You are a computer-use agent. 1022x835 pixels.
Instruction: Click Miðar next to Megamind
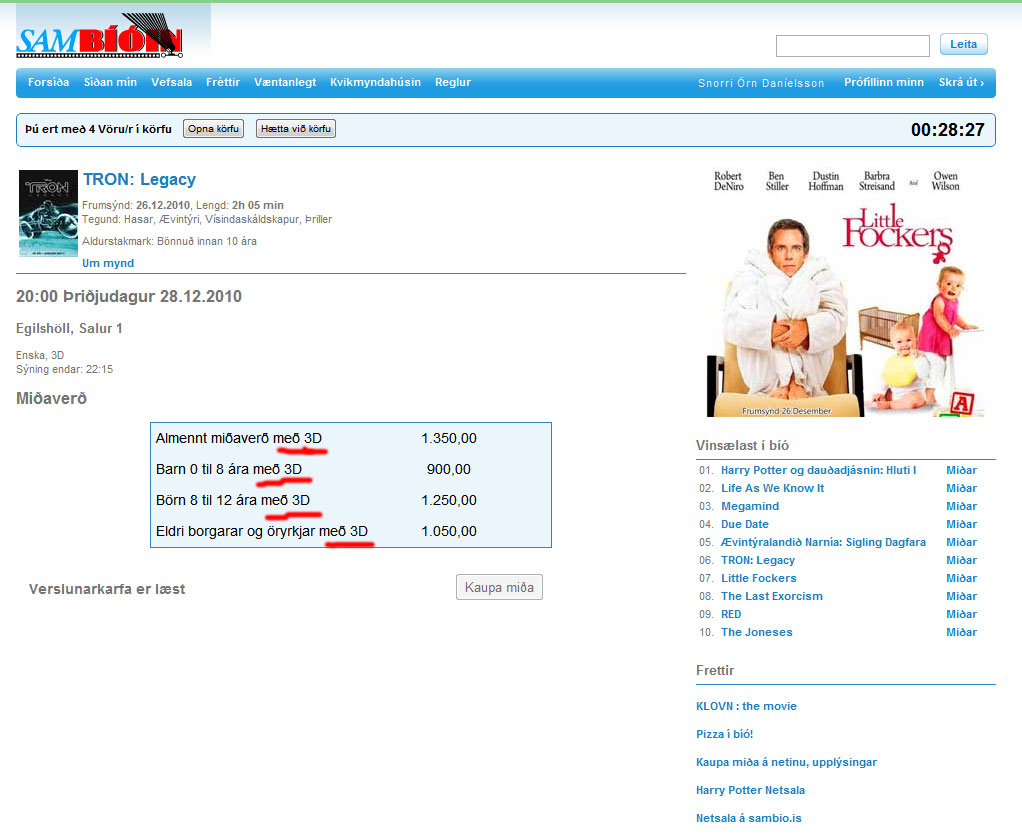click(961, 506)
